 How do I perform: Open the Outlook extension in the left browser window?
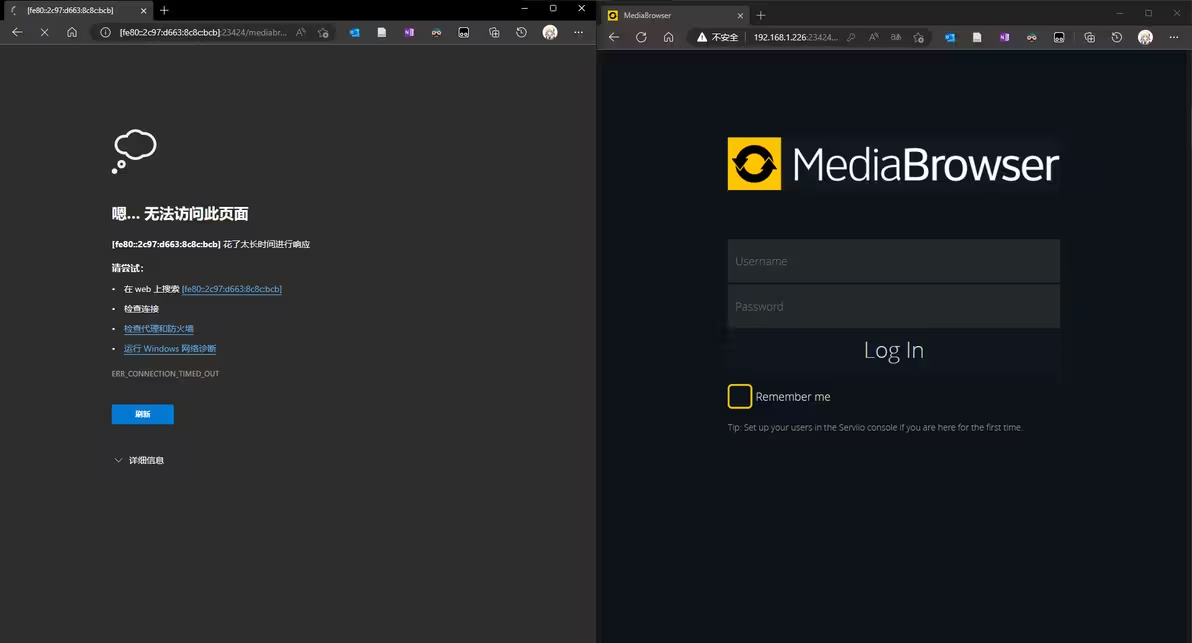click(354, 32)
